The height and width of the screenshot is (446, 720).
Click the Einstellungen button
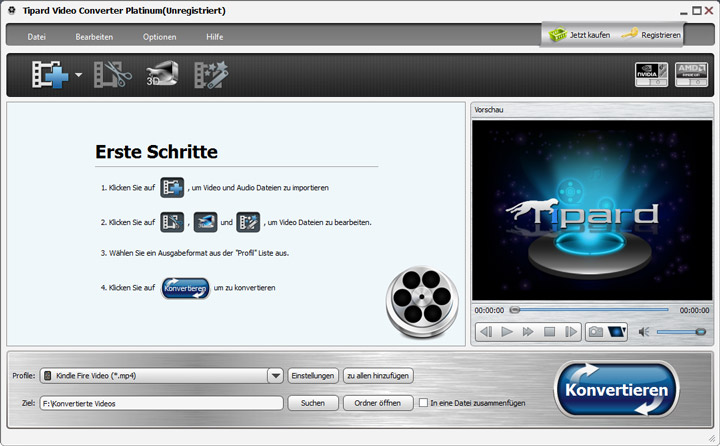pos(313,376)
